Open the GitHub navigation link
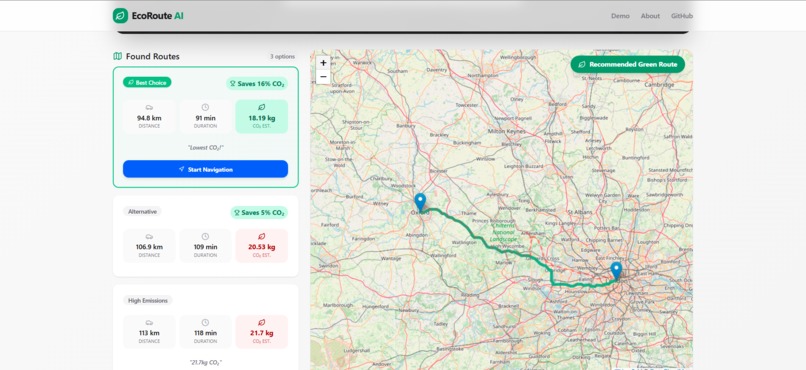806x370 pixels. tap(682, 16)
